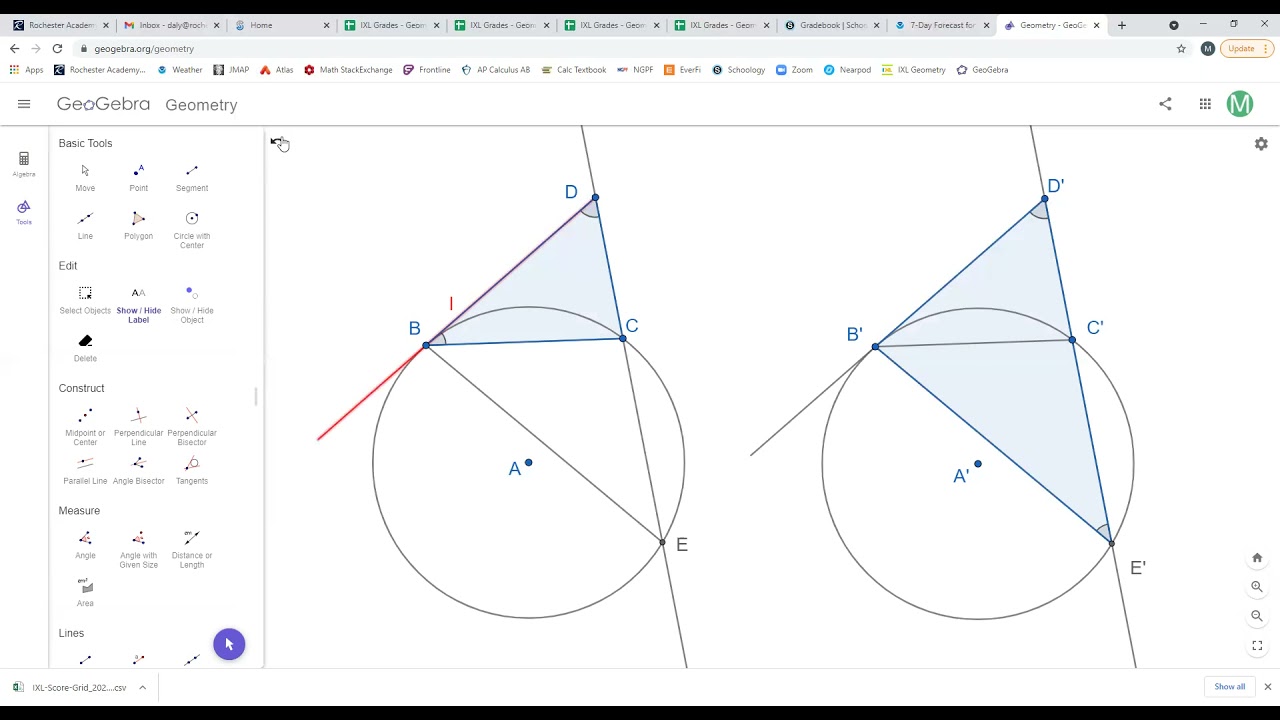Select the Point tool
The height and width of the screenshot is (720, 1280).
[138, 178]
